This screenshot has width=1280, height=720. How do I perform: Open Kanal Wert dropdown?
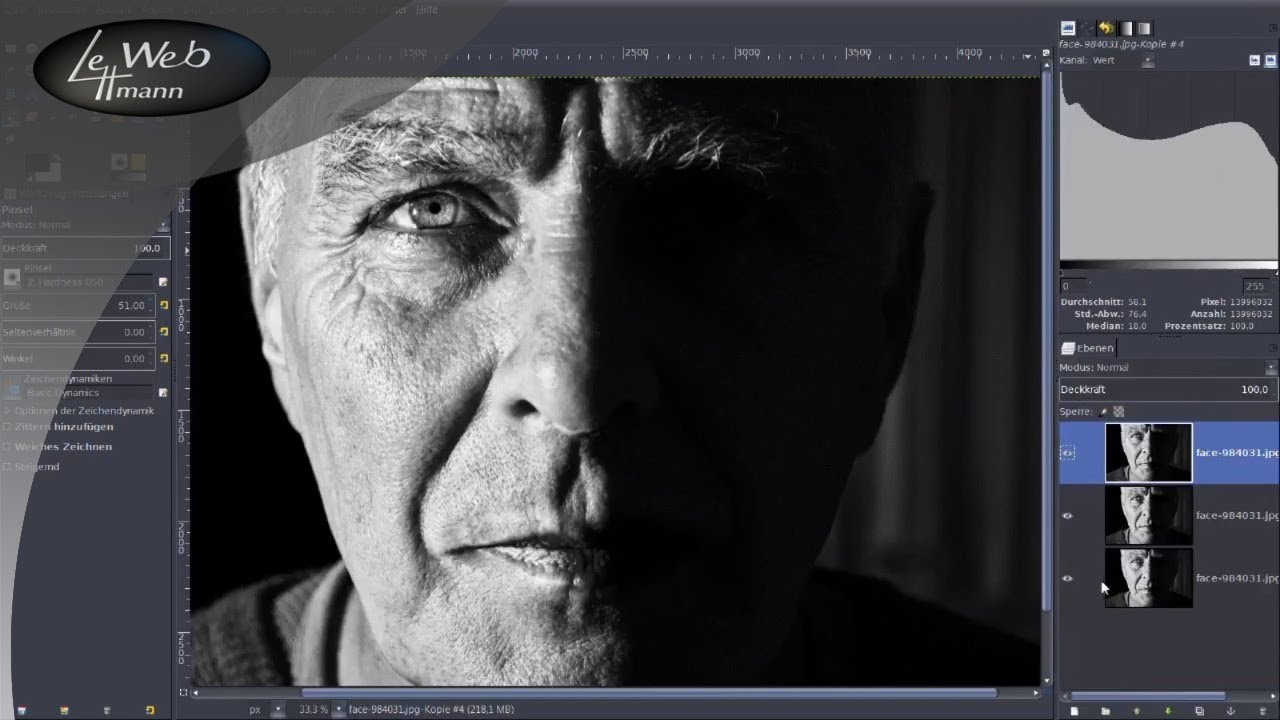1148,61
